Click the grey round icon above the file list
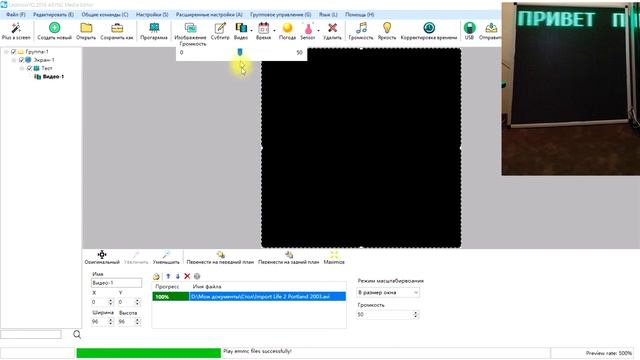 tap(197, 276)
